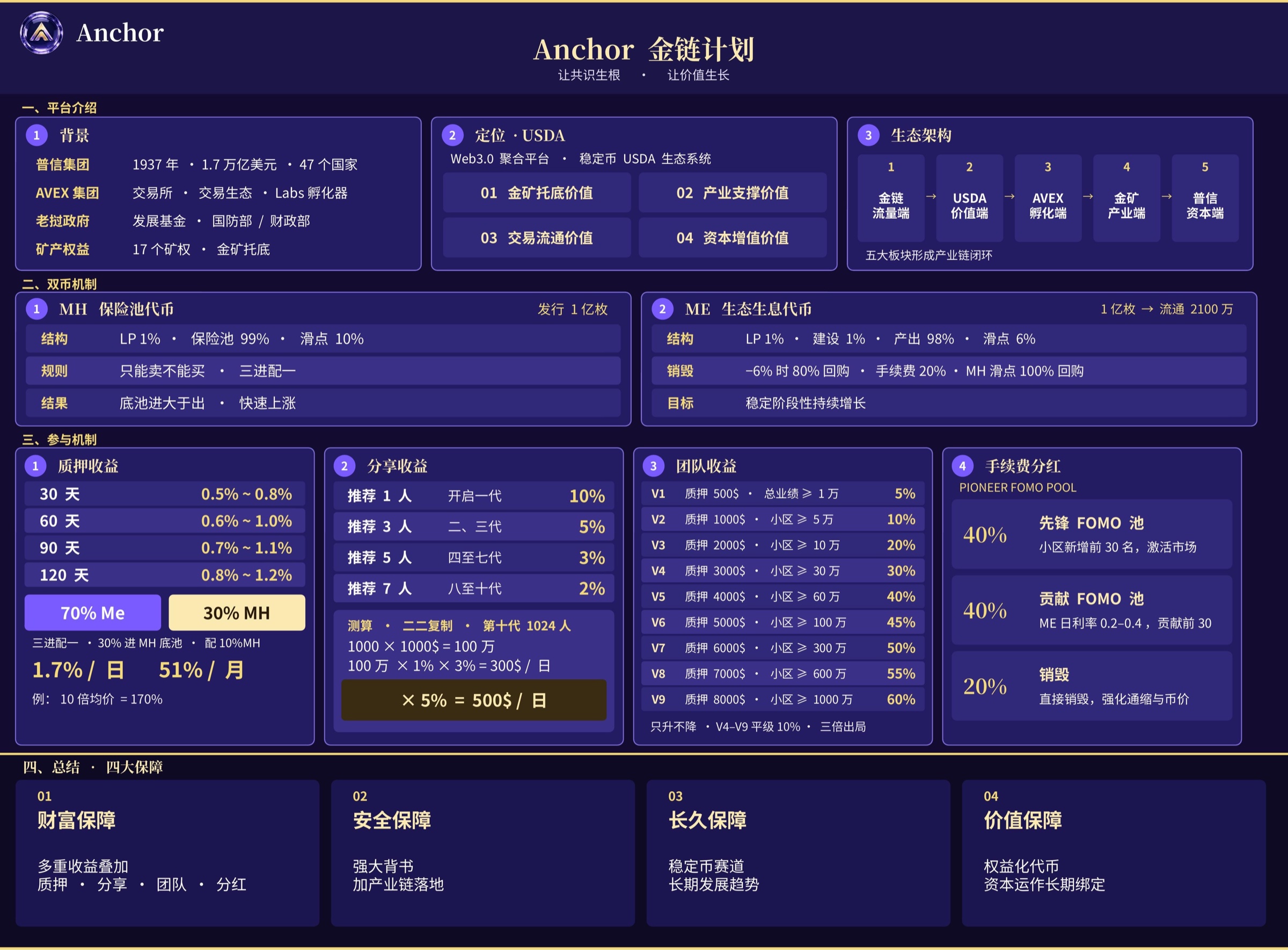Screen dimensions: 1288x950
Task: Click the AVEX 集团 label
Action: (67, 193)
